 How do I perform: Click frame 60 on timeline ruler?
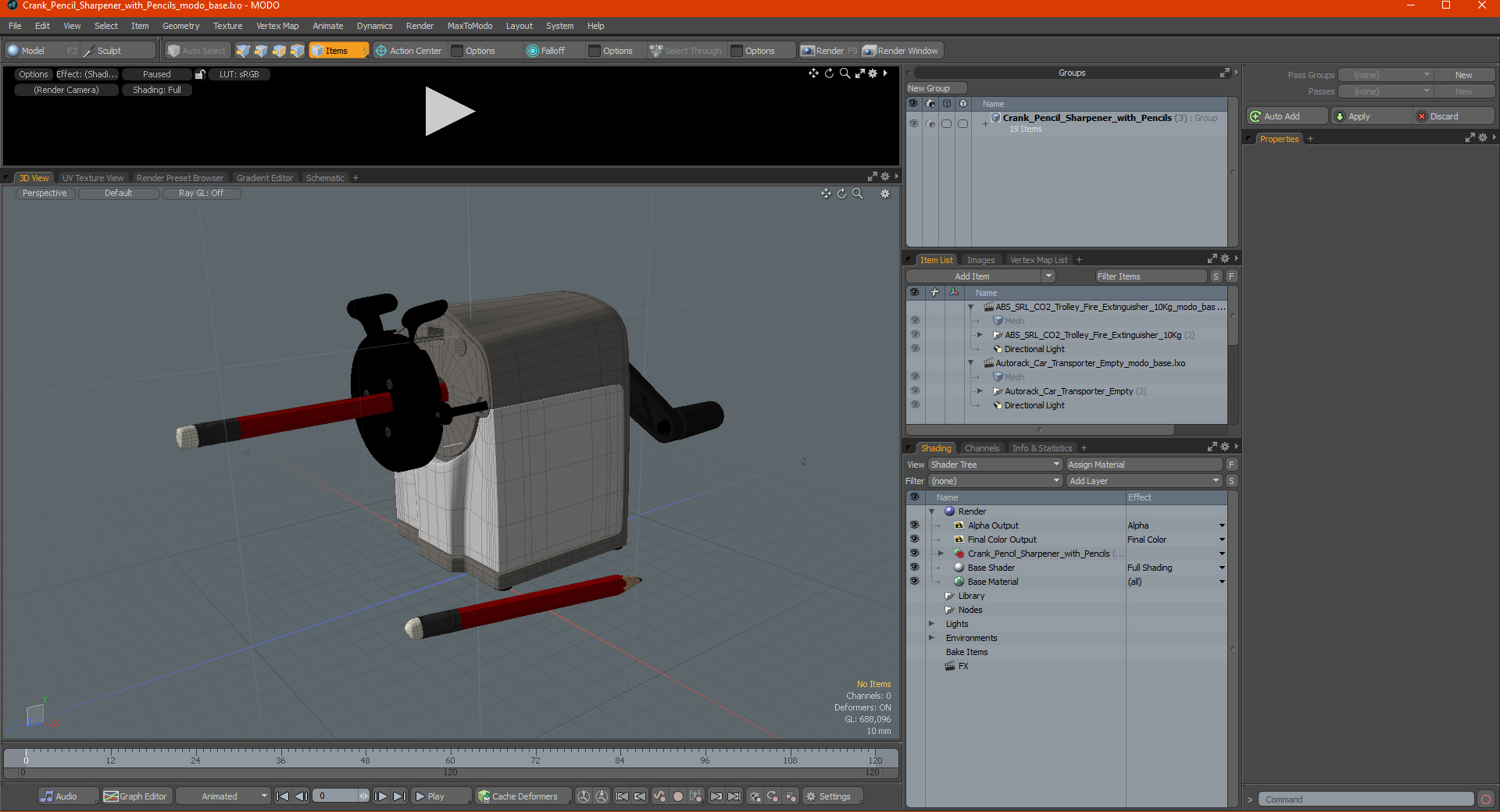click(x=450, y=760)
